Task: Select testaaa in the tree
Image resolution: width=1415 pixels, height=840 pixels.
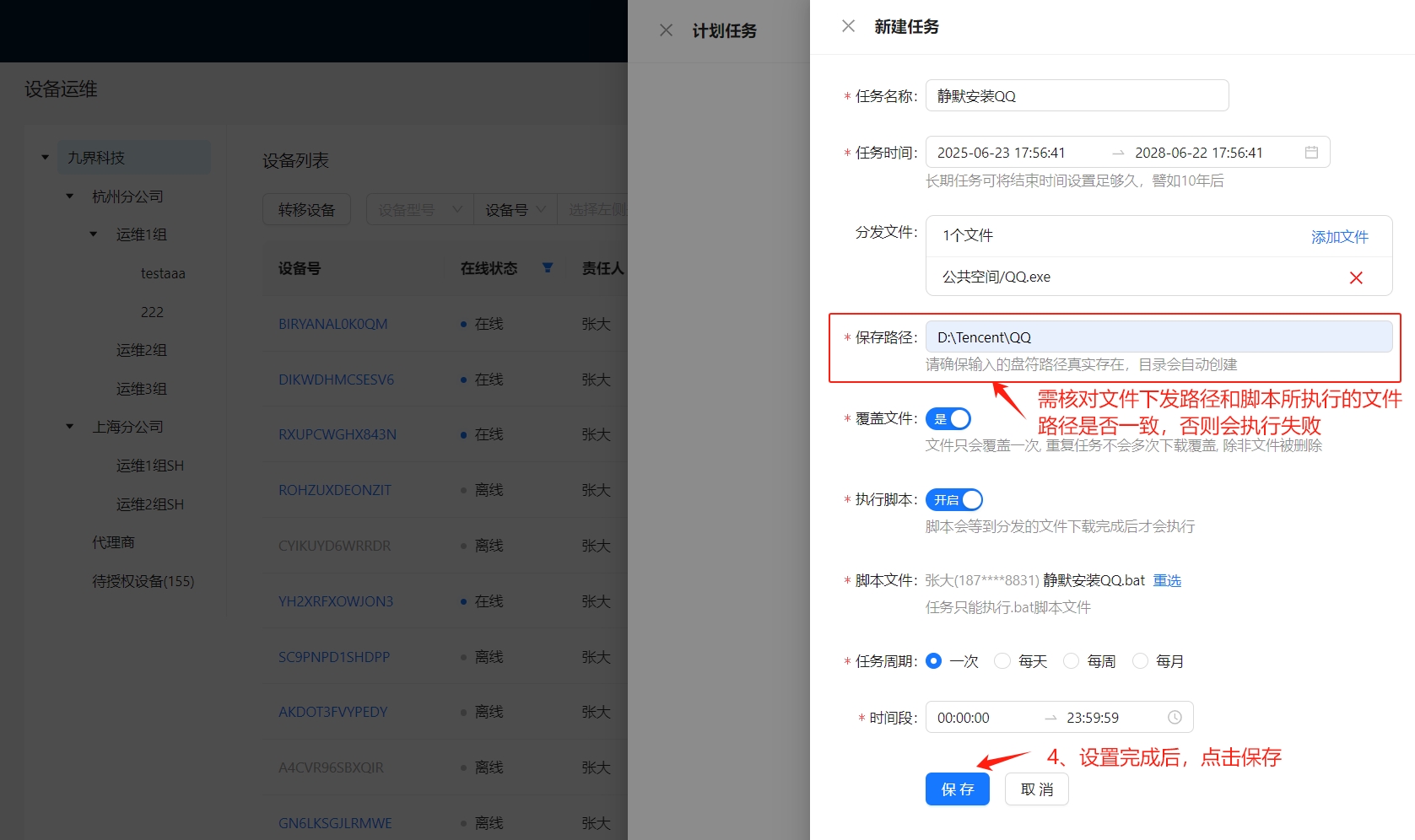Action: [163, 273]
